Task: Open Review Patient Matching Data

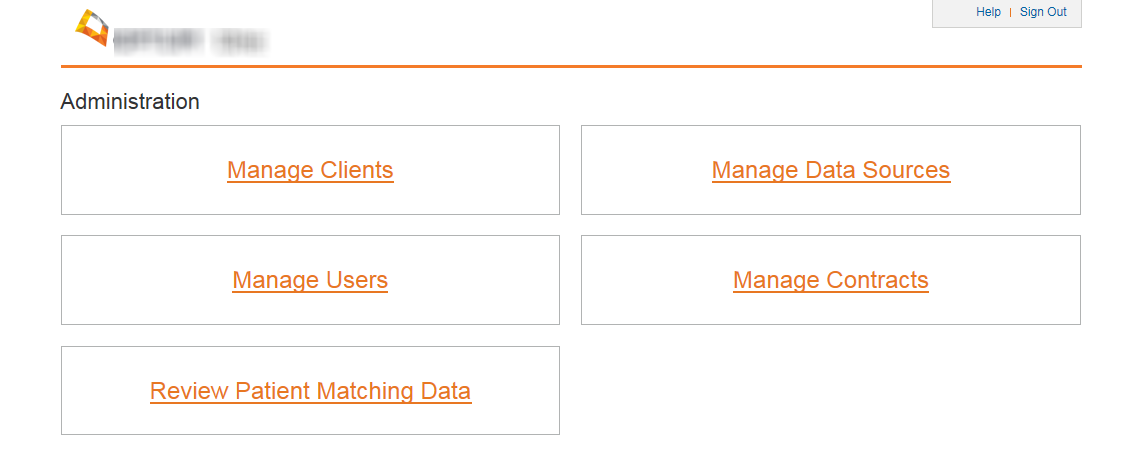Action: [x=310, y=391]
